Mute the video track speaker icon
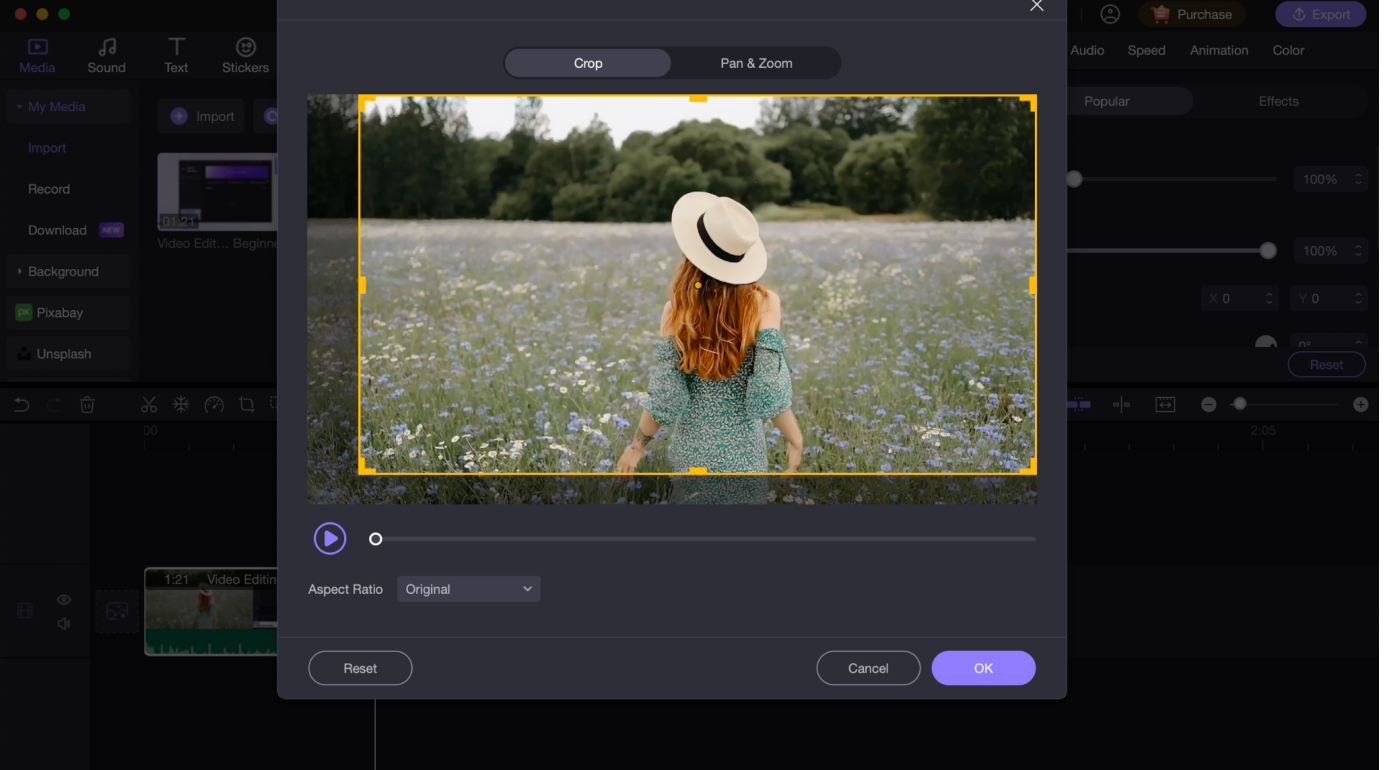The height and width of the screenshot is (770, 1384). click(64, 624)
